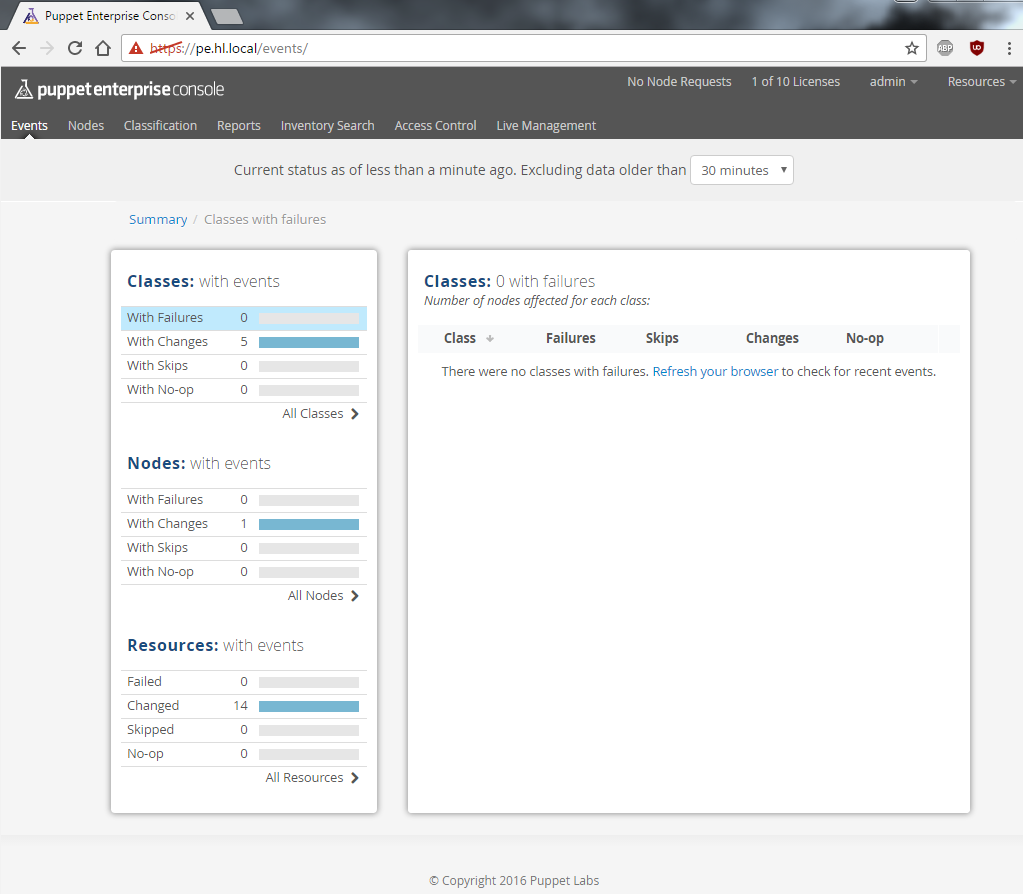Go to Inventory Search tab
The width and height of the screenshot is (1023, 894).
328,125
